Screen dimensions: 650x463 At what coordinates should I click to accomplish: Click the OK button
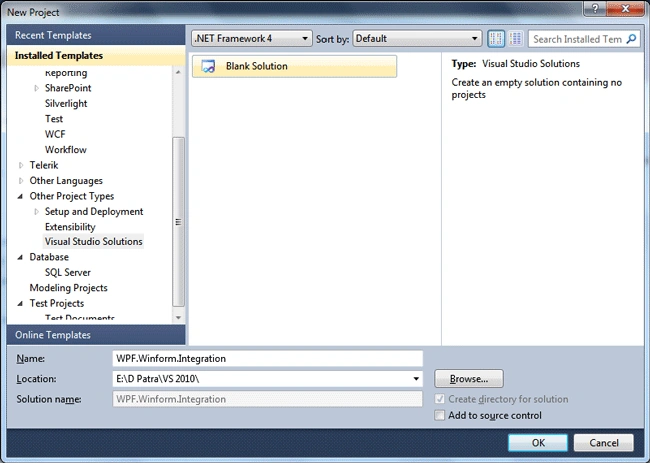pos(538,443)
